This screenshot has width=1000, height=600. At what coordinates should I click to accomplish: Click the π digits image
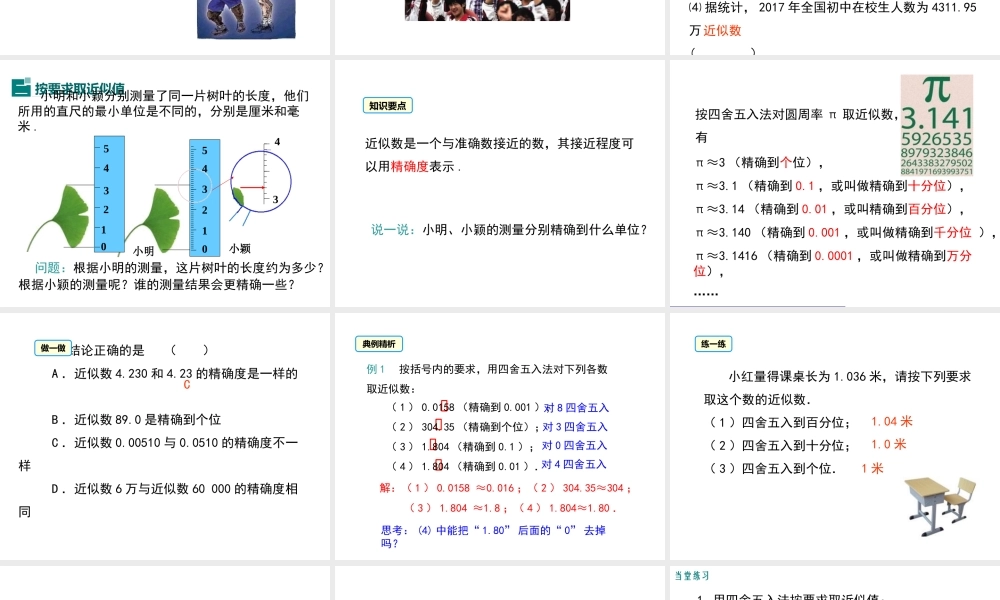point(937,125)
